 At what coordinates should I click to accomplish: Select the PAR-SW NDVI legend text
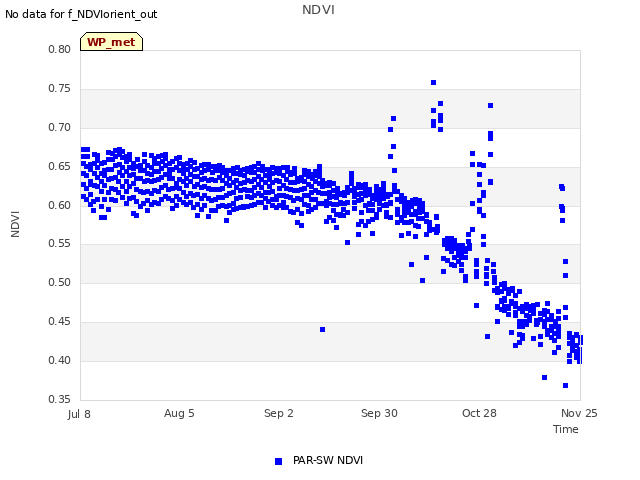(x=328, y=460)
